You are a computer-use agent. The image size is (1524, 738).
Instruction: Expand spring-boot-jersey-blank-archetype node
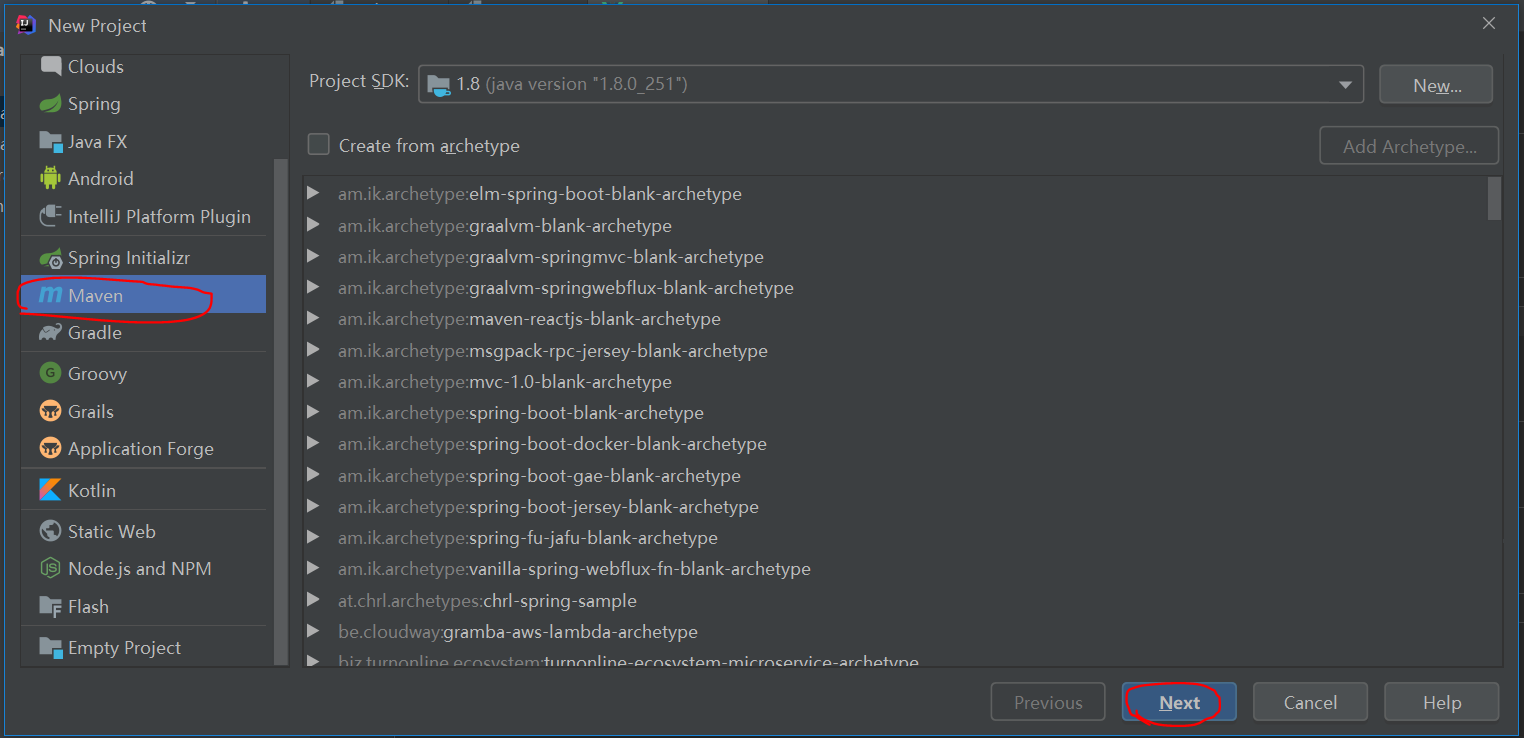tap(314, 506)
